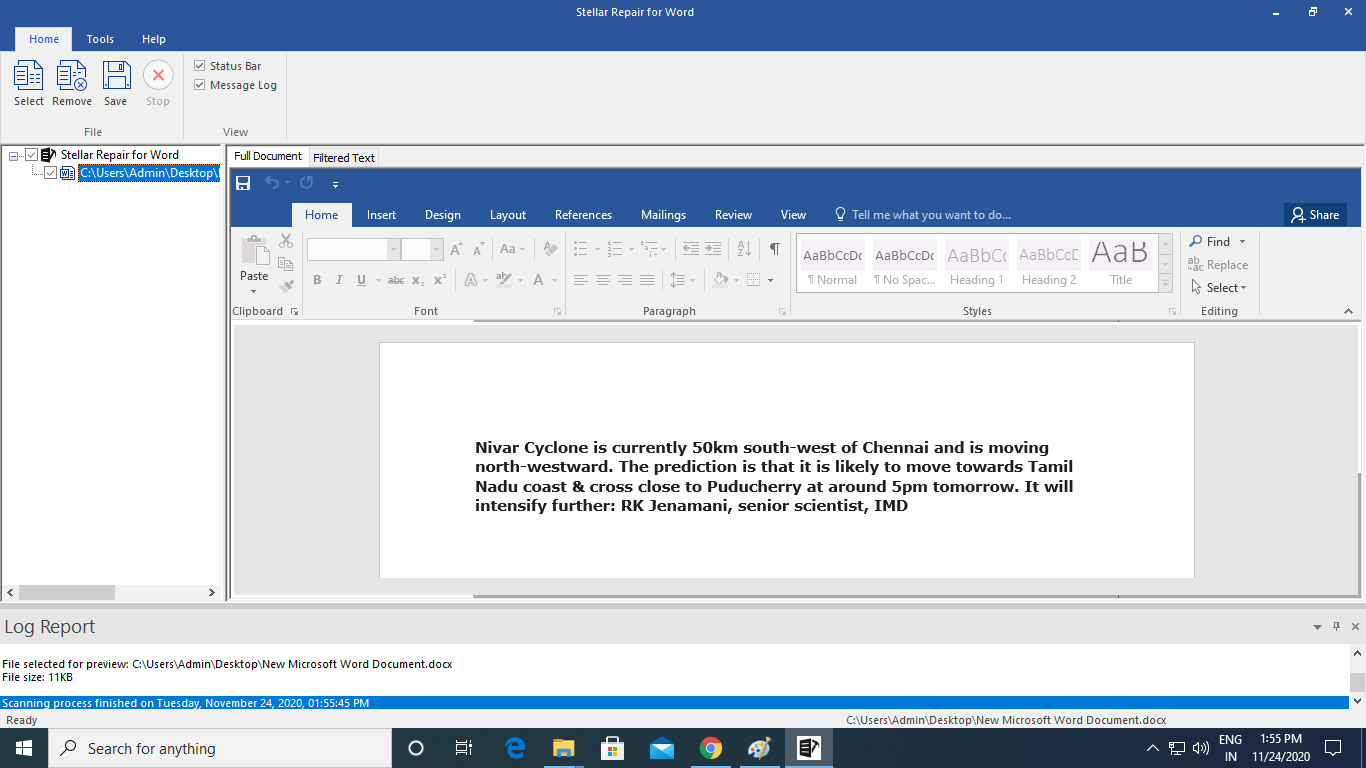
Task: Collapse the Word ribbon with the chevron
Action: point(1348,312)
